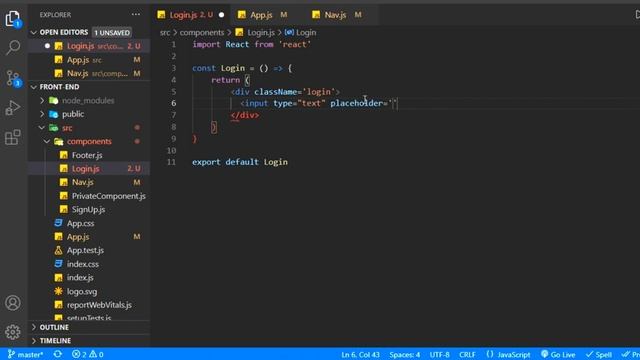The image size is (640, 360).
Task: Select App.js in Open Editors list
Action: point(89,60)
